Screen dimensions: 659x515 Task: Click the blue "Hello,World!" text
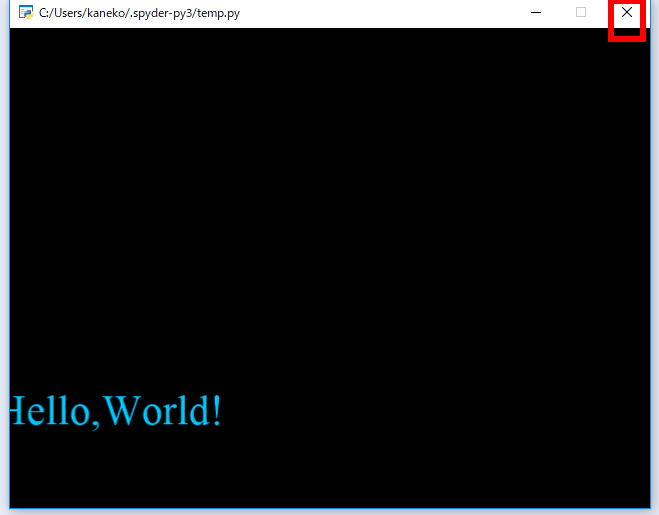pyautogui.click(x=115, y=411)
